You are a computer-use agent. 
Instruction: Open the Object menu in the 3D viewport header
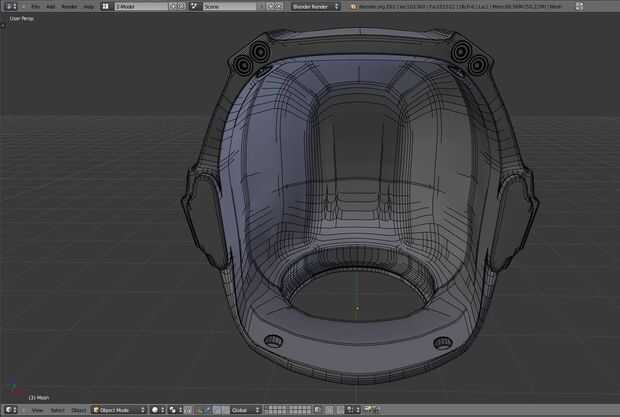(78, 410)
